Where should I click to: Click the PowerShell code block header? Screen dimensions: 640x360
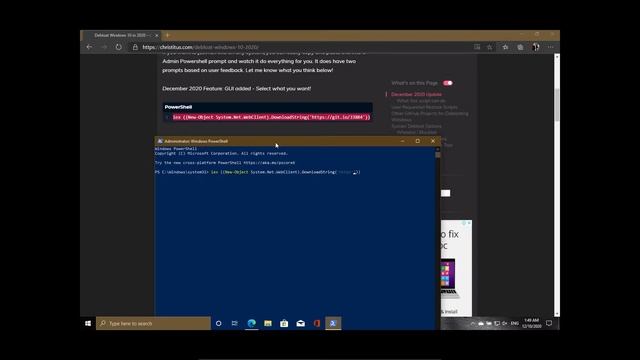[267, 107]
